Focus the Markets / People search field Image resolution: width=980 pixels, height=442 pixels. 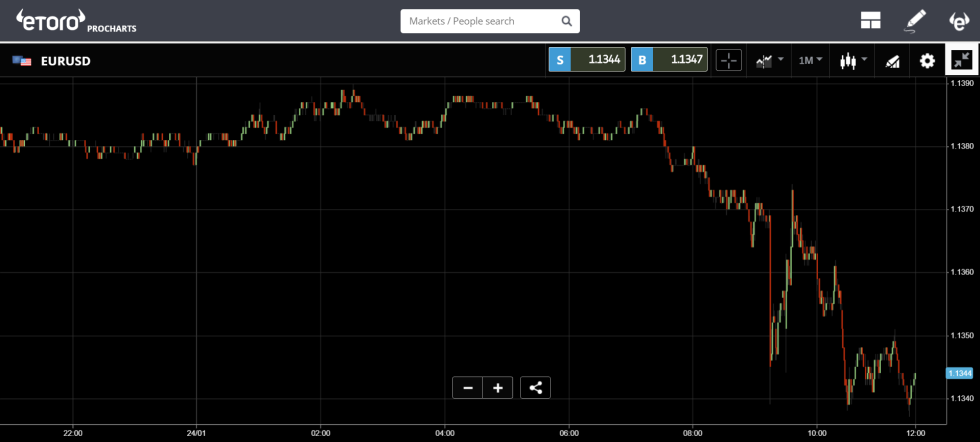coord(480,21)
